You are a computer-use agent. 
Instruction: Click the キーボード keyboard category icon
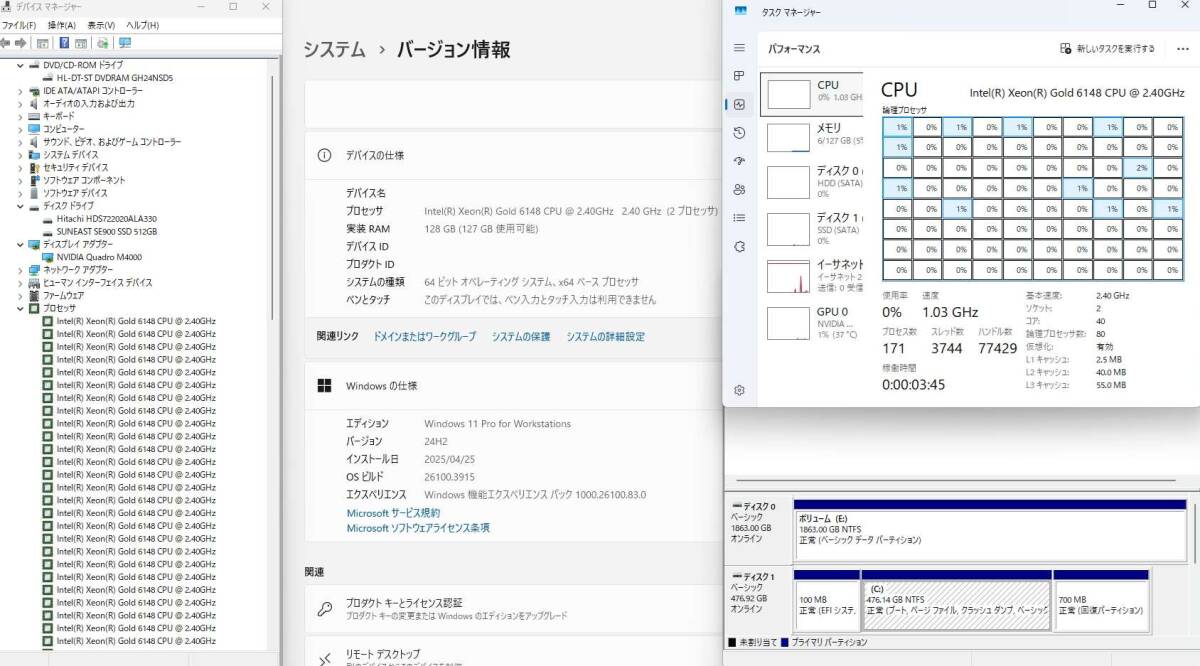pos(35,116)
